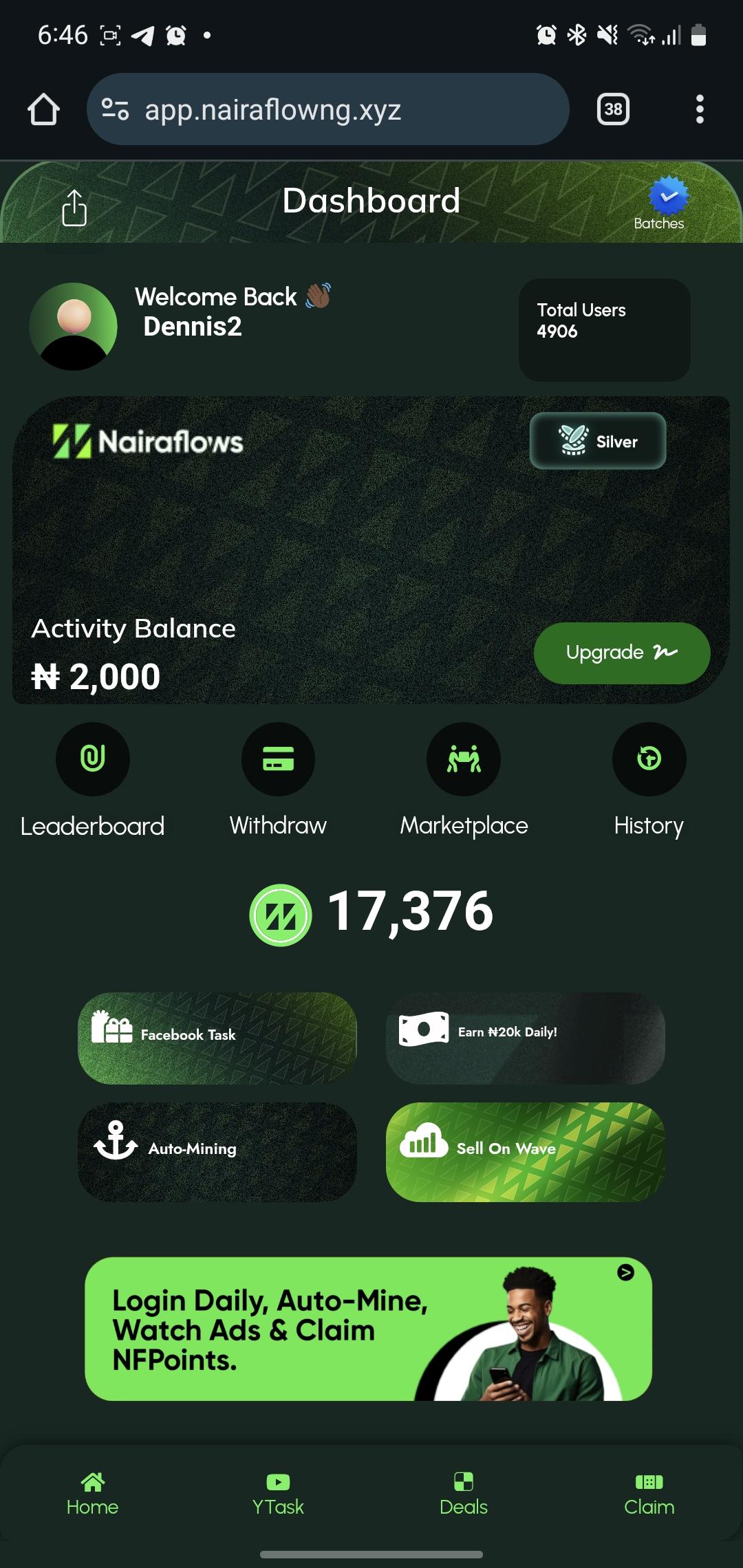This screenshot has height=1568, width=743.
Task: Open the browser three-dot menu
Action: tap(700, 109)
